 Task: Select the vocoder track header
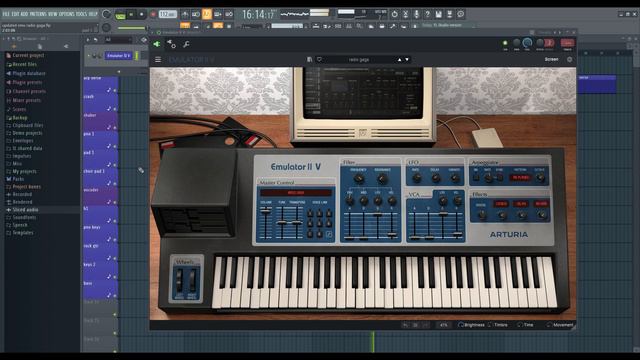click(100, 195)
